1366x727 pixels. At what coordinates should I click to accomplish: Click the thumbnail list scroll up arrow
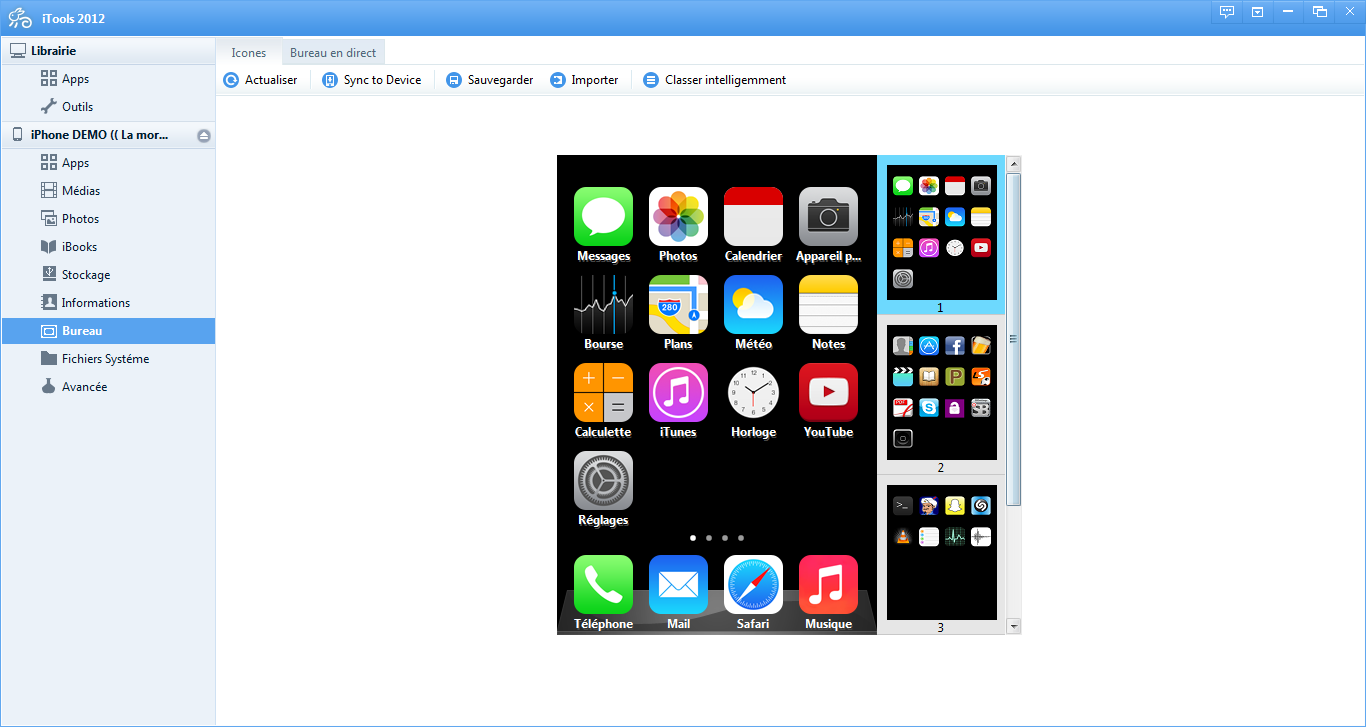tap(1014, 163)
